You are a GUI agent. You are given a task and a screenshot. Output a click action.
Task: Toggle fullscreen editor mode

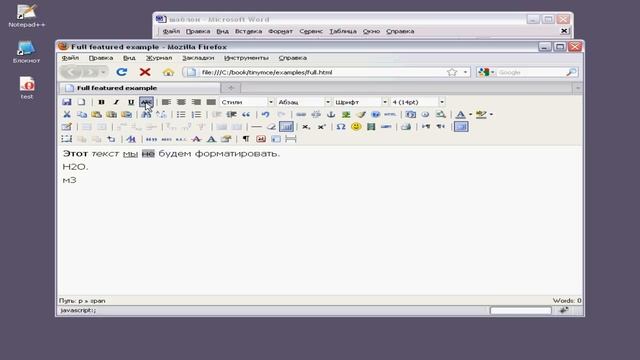click(461, 127)
